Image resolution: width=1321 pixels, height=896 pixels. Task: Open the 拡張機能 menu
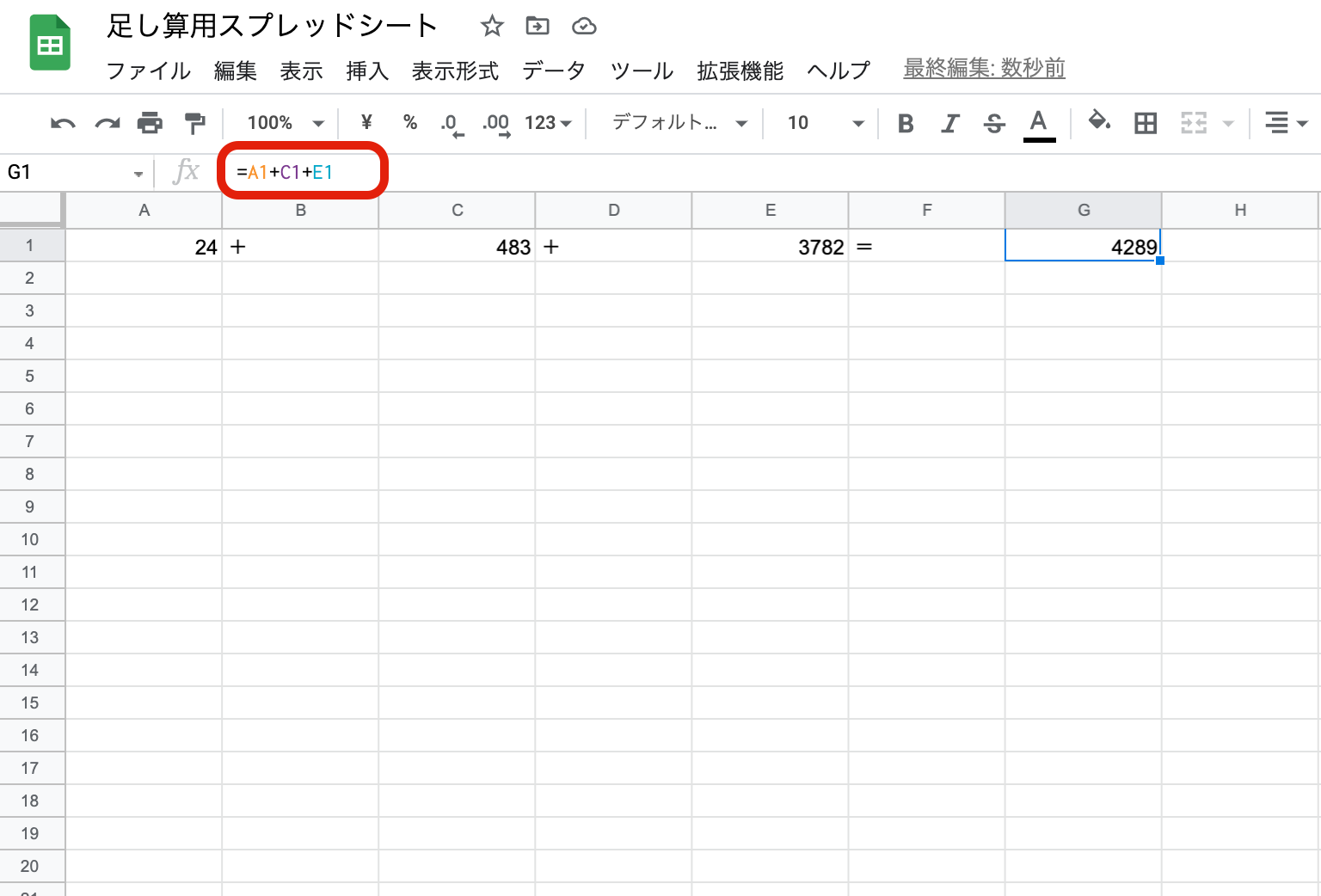(740, 71)
